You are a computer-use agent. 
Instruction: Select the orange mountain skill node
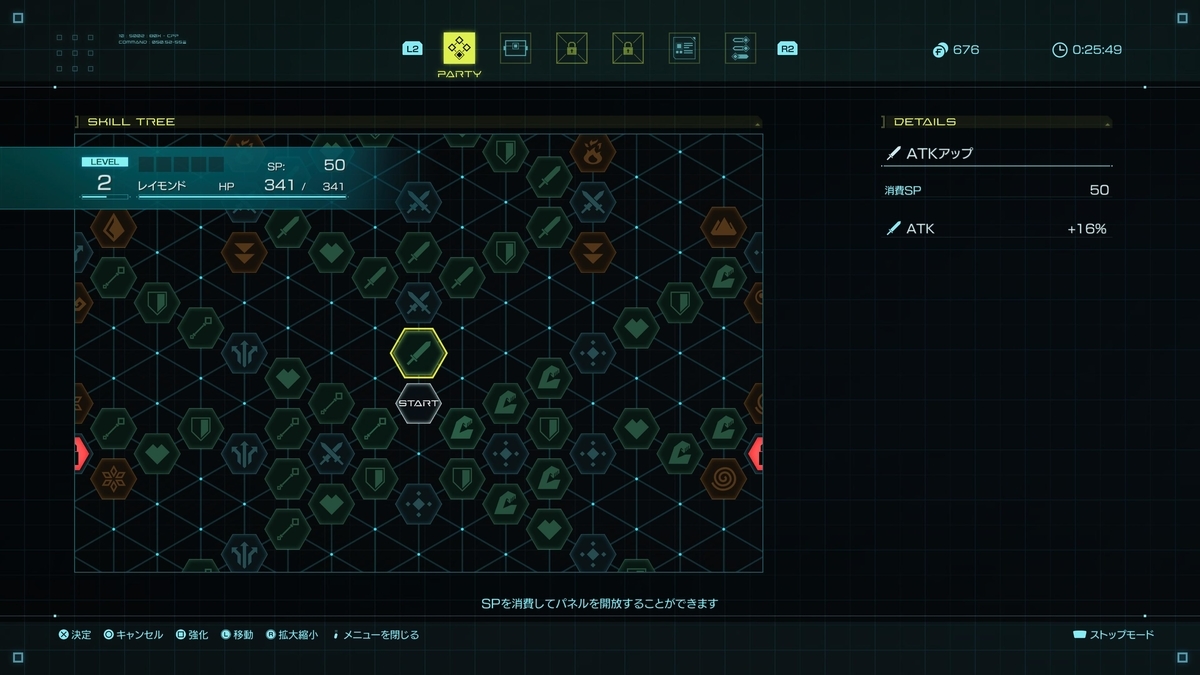coord(723,228)
